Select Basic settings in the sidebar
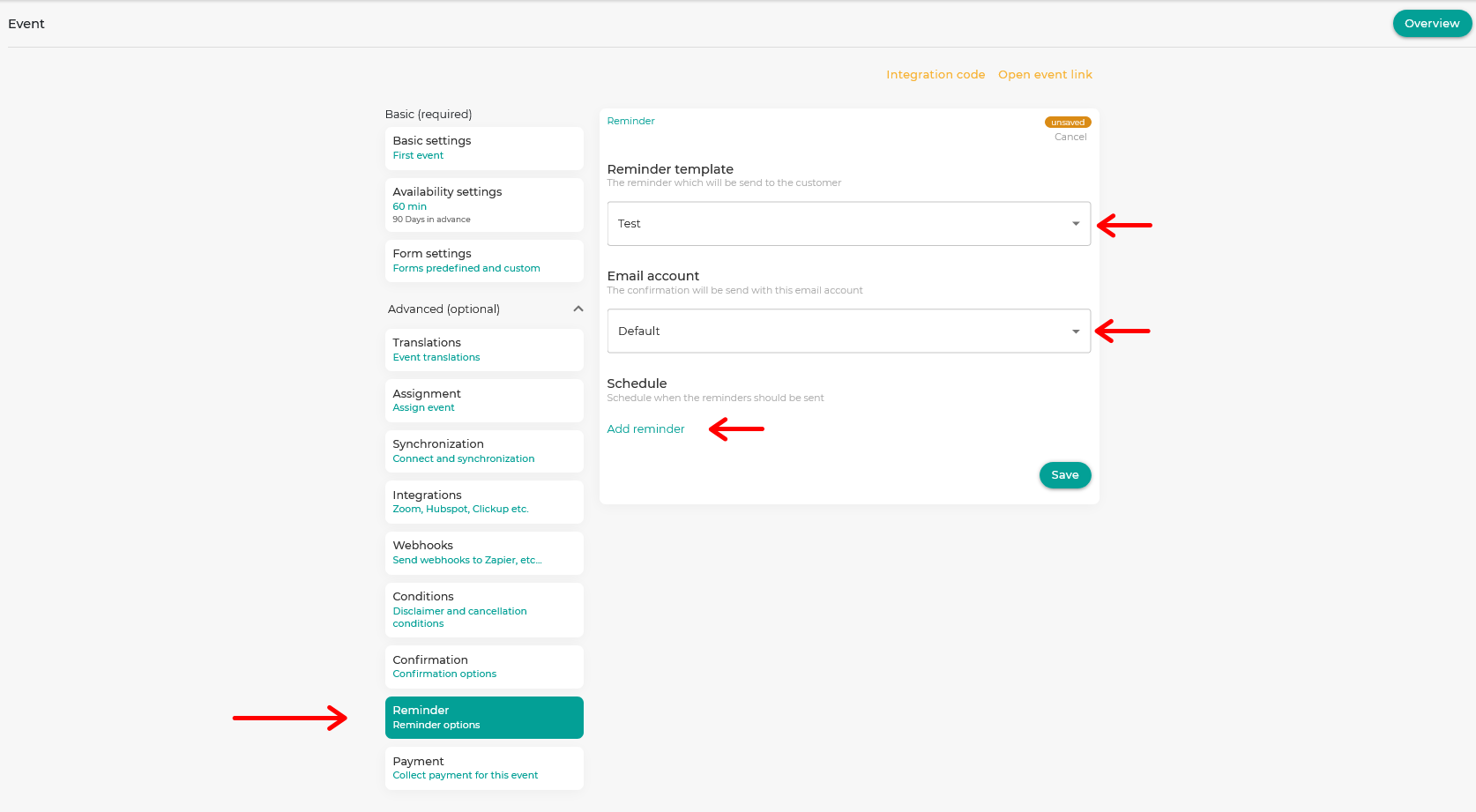The height and width of the screenshot is (812, 1476). point(484,148)
